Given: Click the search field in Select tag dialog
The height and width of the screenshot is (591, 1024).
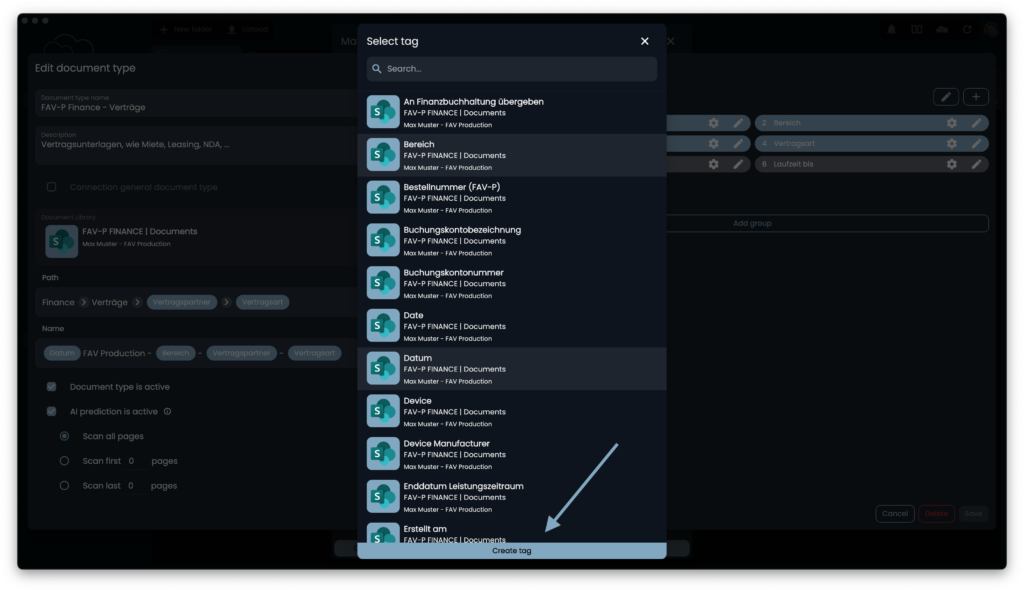Looking at the screenshot, I should click(x=511, y=69).
